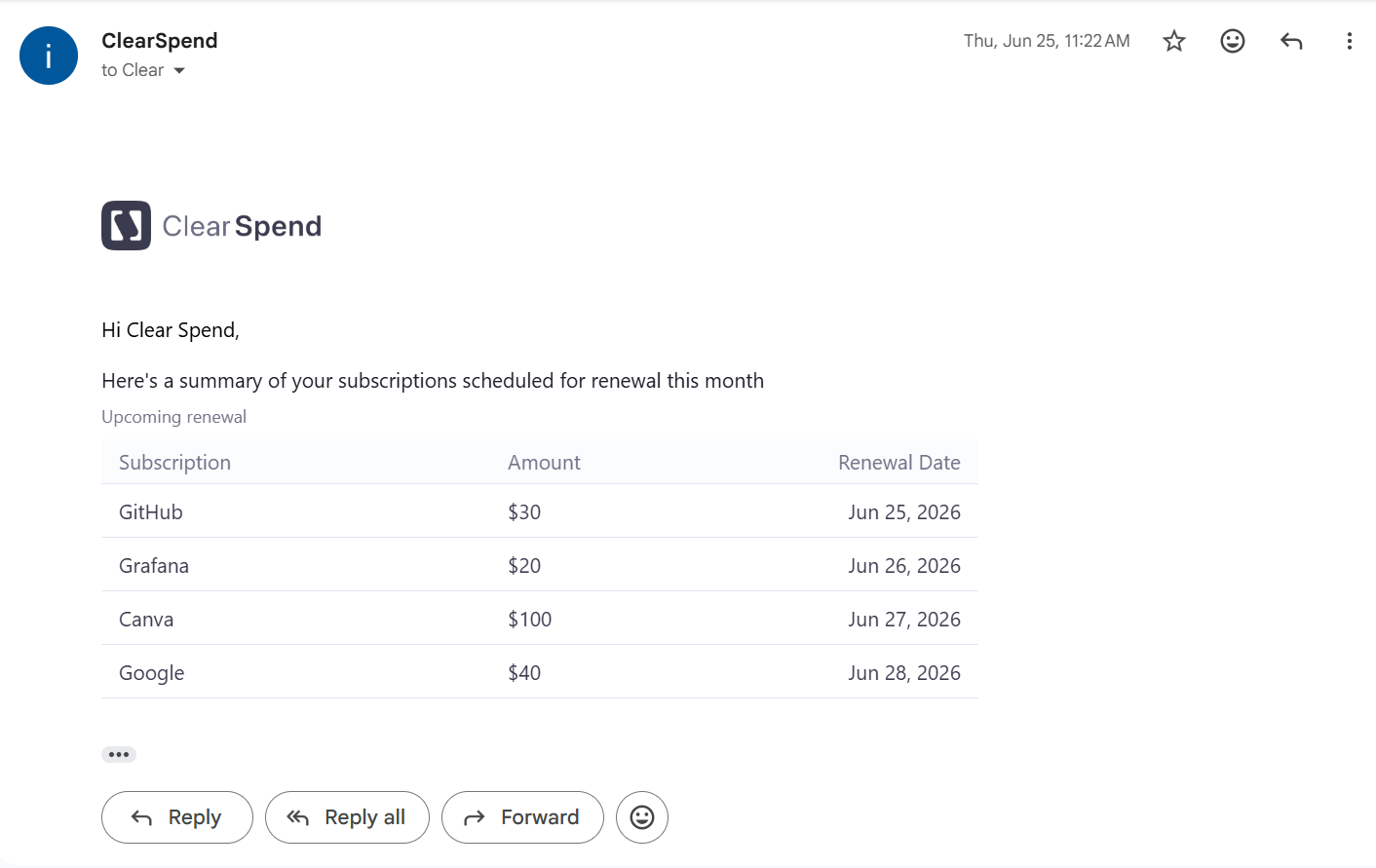Click the Reply all button

pos(347,817)
